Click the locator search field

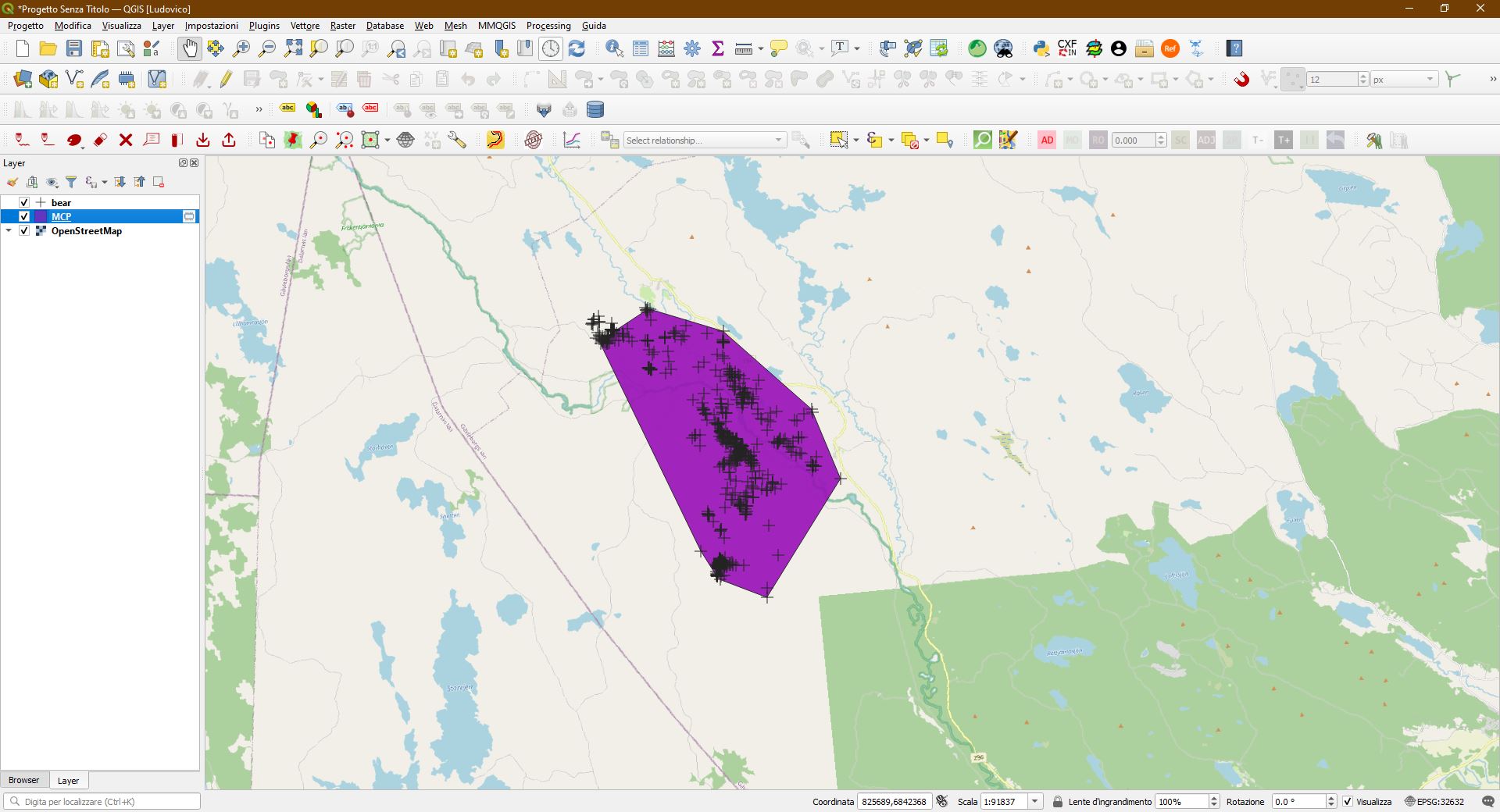click(x=102, y=801)
